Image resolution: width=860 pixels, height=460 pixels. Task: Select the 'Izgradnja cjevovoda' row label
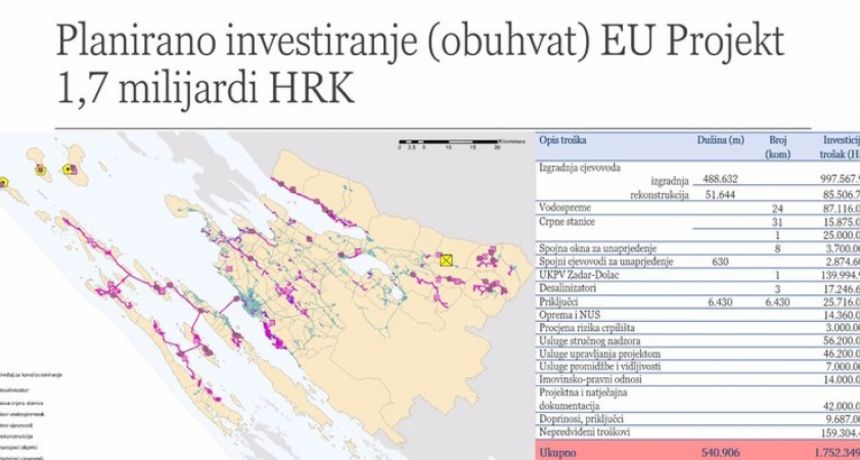pyautogui.click(x=580, y=168)
